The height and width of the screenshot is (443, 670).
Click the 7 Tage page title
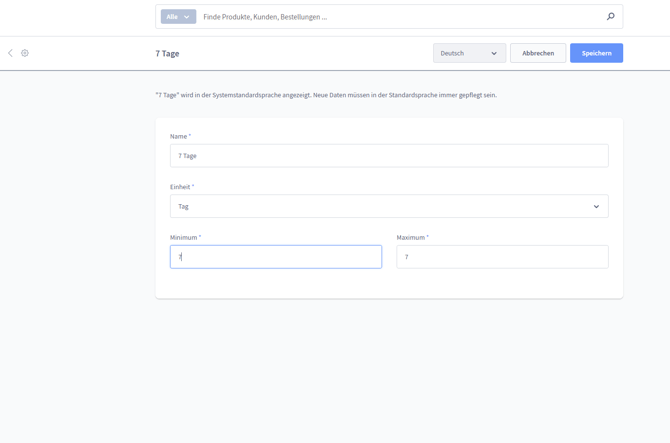tap(167, 53)
